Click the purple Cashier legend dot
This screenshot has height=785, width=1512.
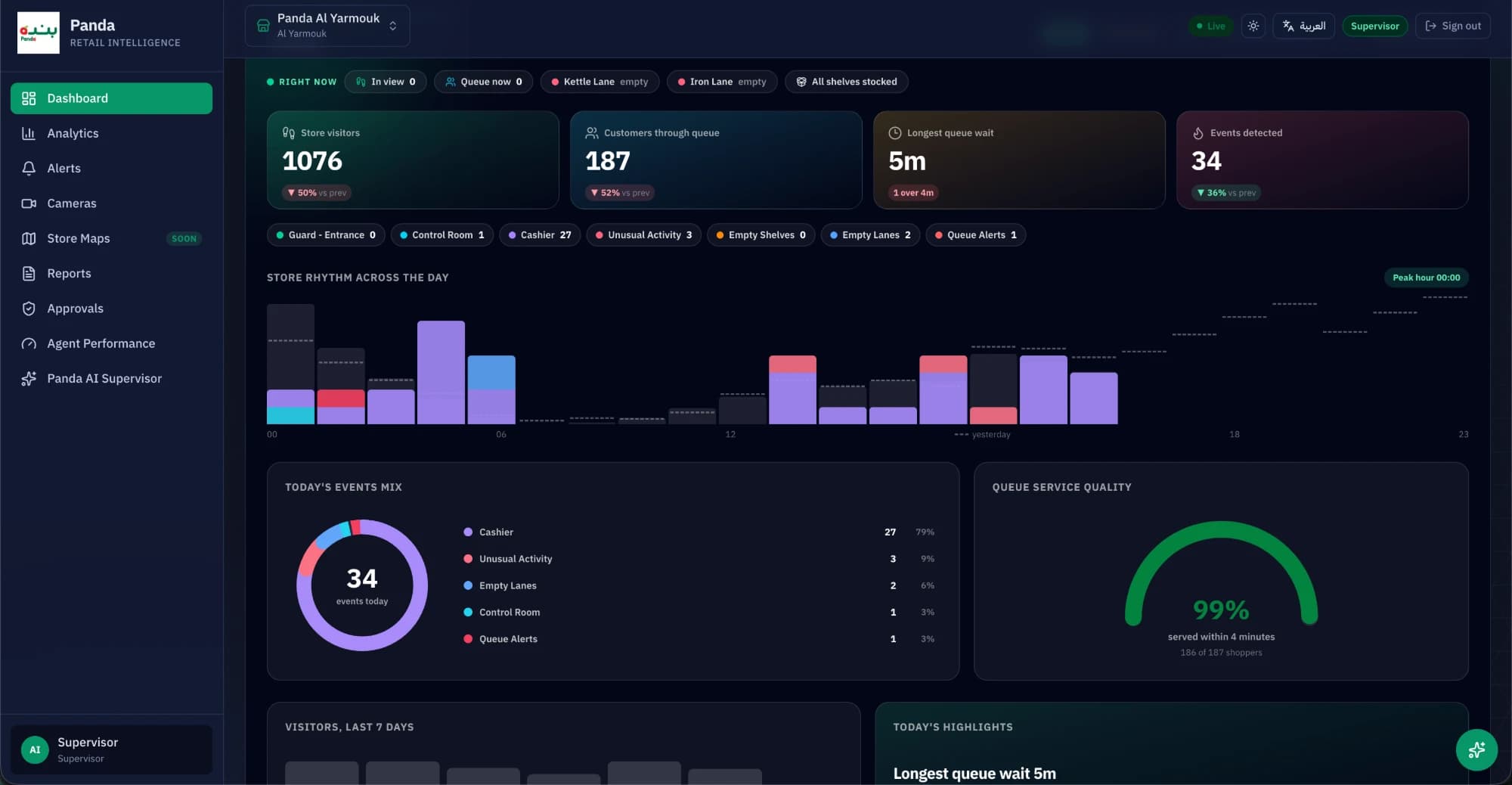468,532
